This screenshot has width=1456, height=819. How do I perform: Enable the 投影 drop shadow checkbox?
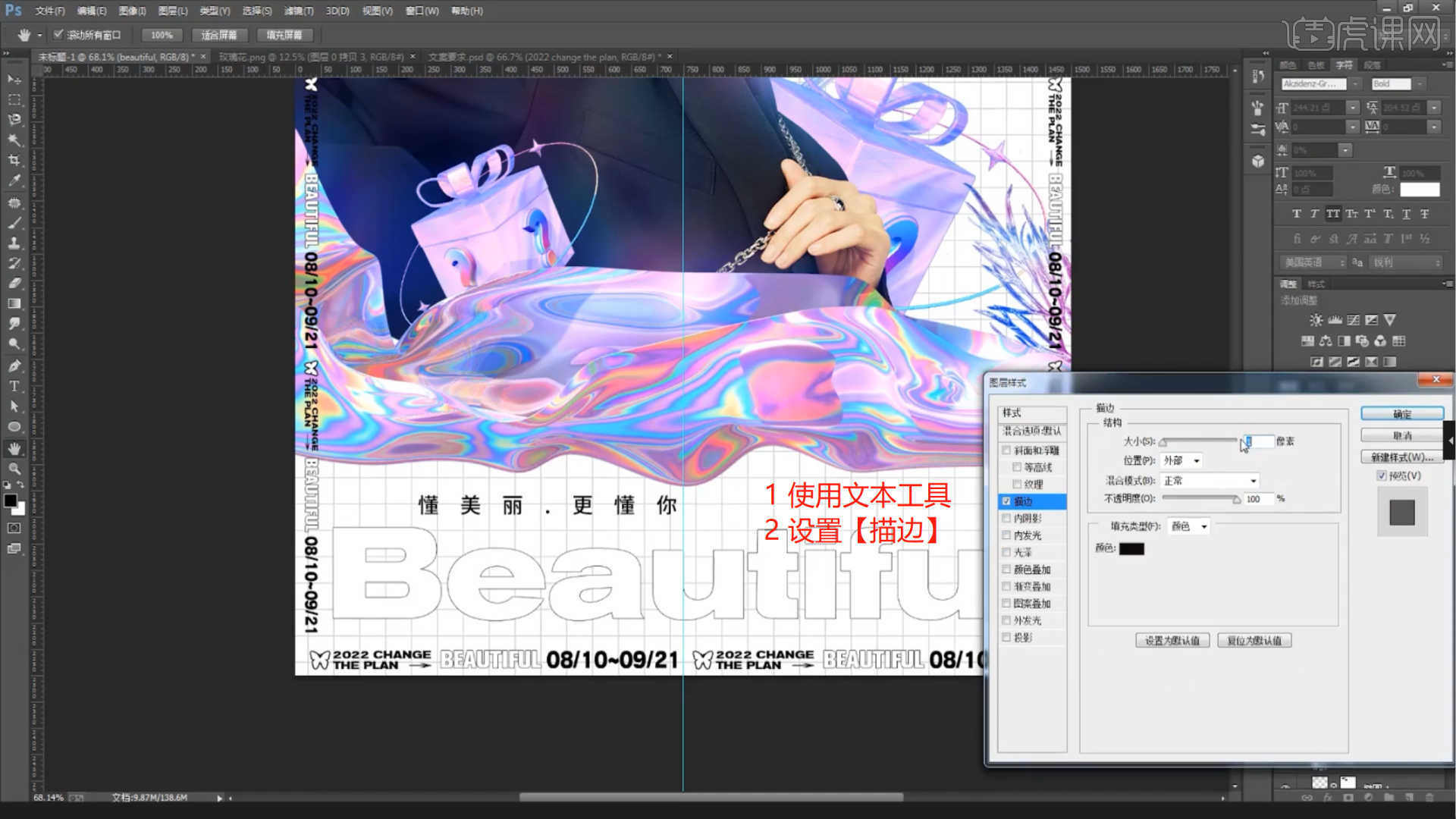point(1006,638)
